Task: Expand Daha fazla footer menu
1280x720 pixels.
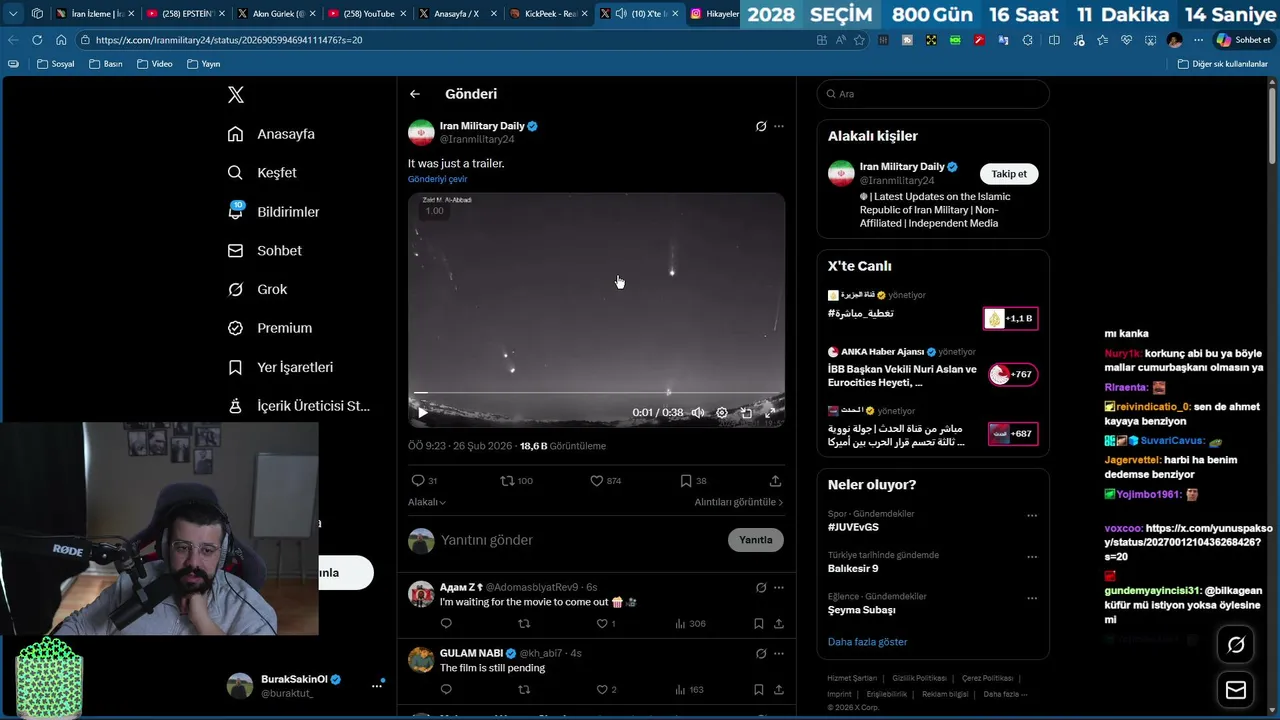Action: 1005,694
